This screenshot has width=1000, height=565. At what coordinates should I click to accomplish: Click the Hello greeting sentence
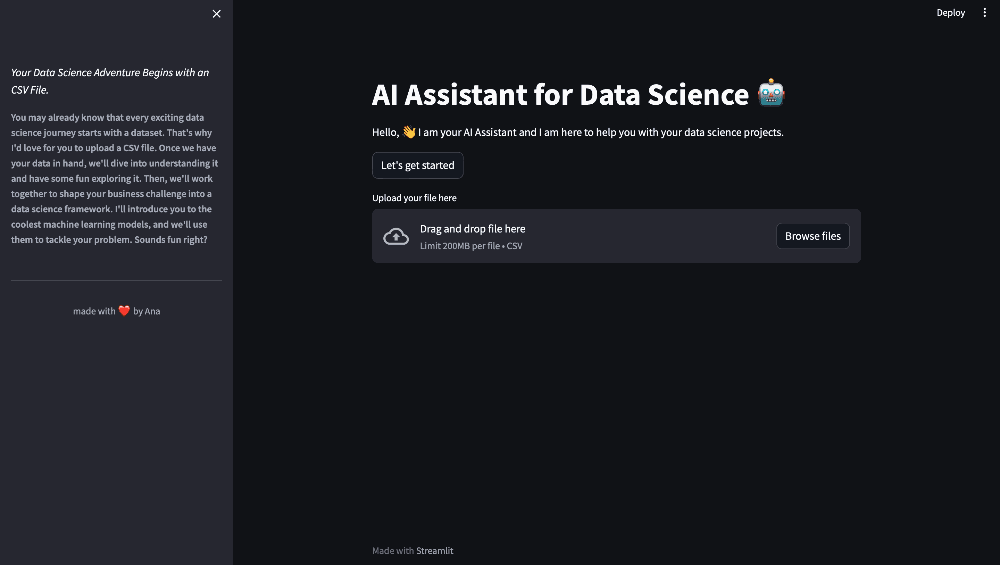(x=578, y=132)
